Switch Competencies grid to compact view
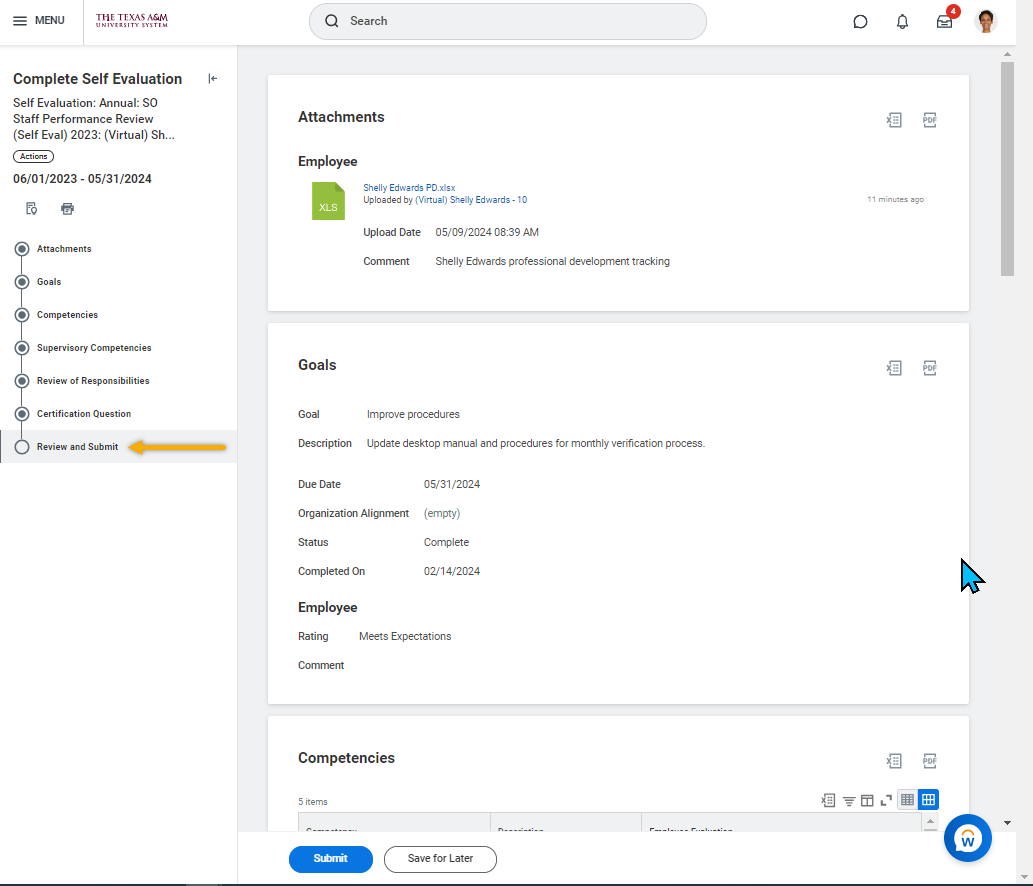 tap(907, 800)
